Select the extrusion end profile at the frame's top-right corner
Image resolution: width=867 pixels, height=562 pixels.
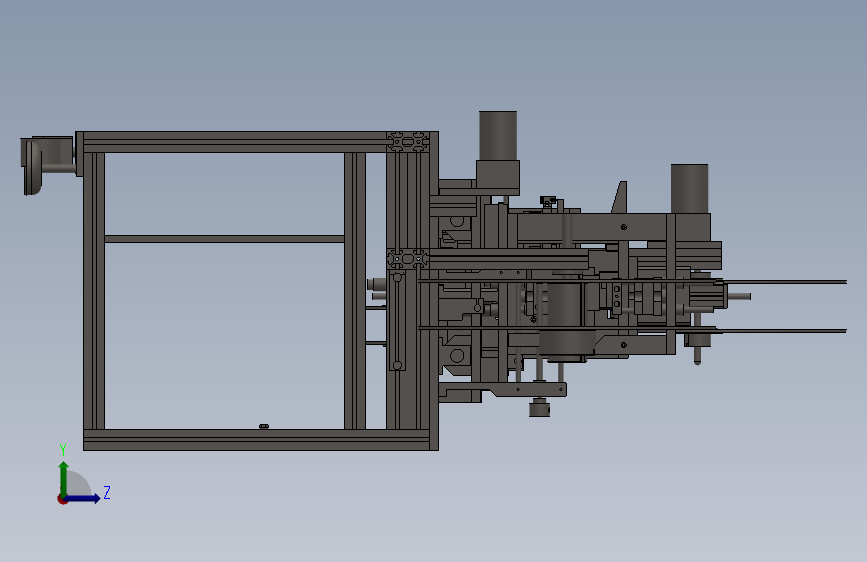point(408,142)
